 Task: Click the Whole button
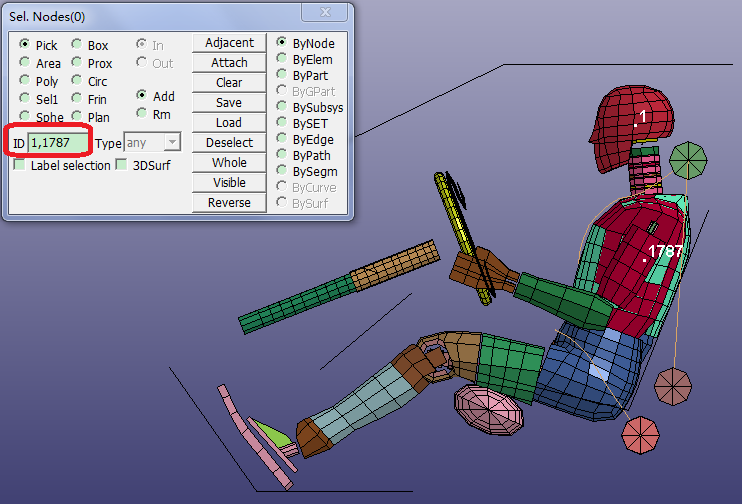pyautogui.click(x=229, y=163)
